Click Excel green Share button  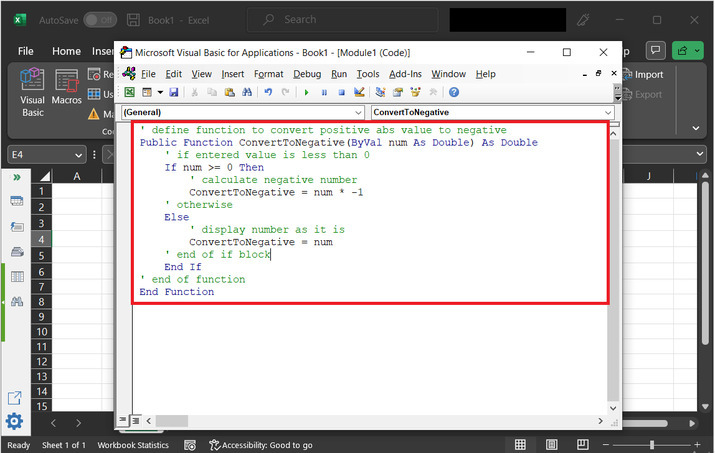click(x=688, y=50)
